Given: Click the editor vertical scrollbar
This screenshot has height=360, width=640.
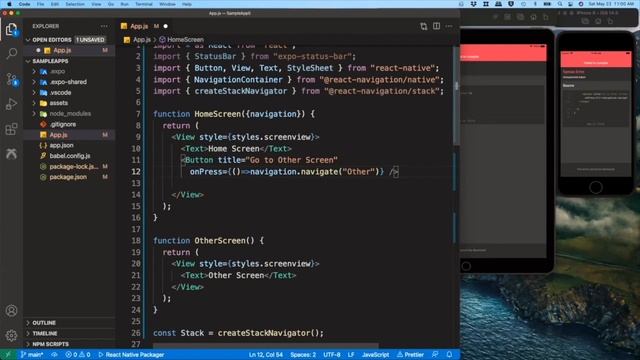Looking at the screenshot, I should [456, 95].
